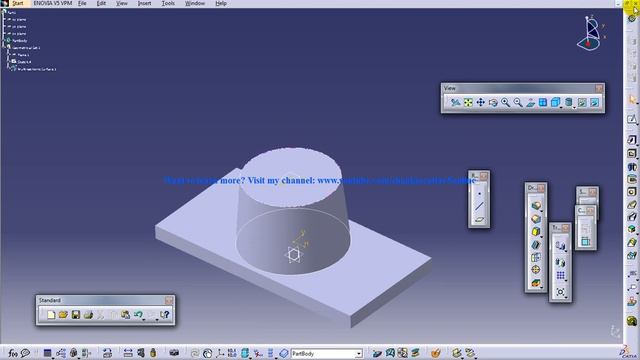
Task: Click the Isometric View cube icon
Action: (556, 102)
